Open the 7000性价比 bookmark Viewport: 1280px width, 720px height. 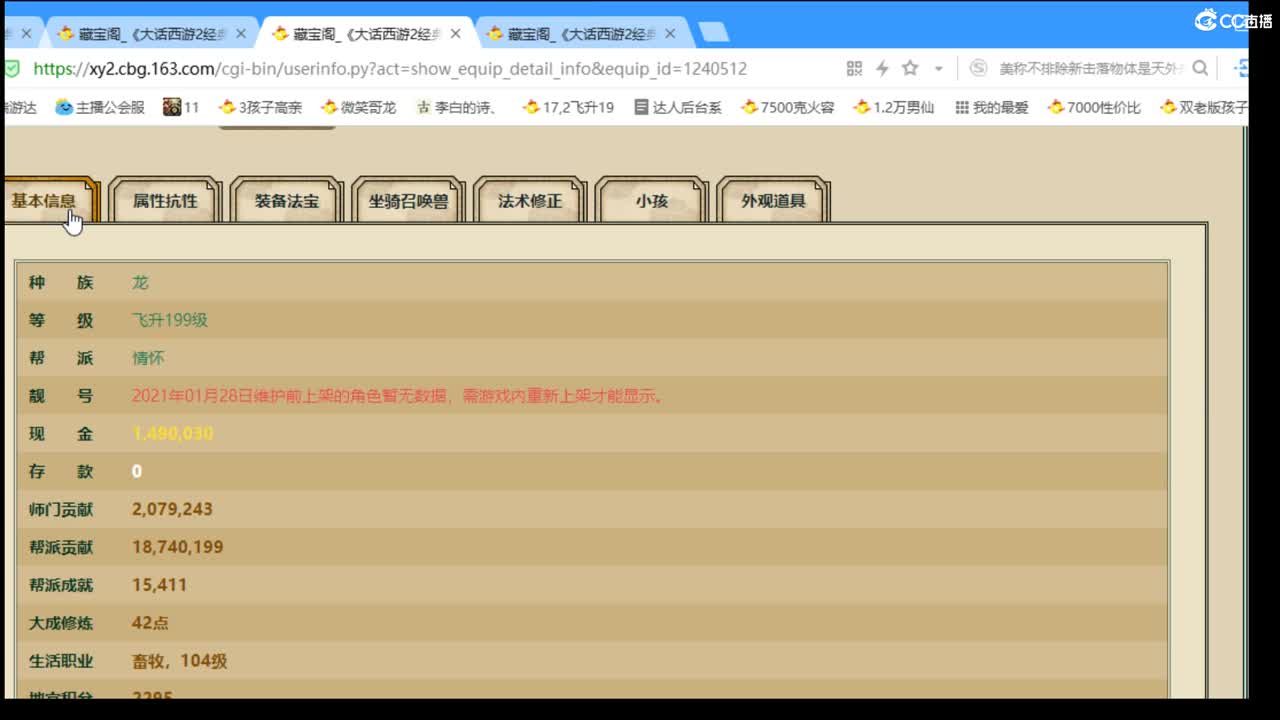coord(1094,107)
